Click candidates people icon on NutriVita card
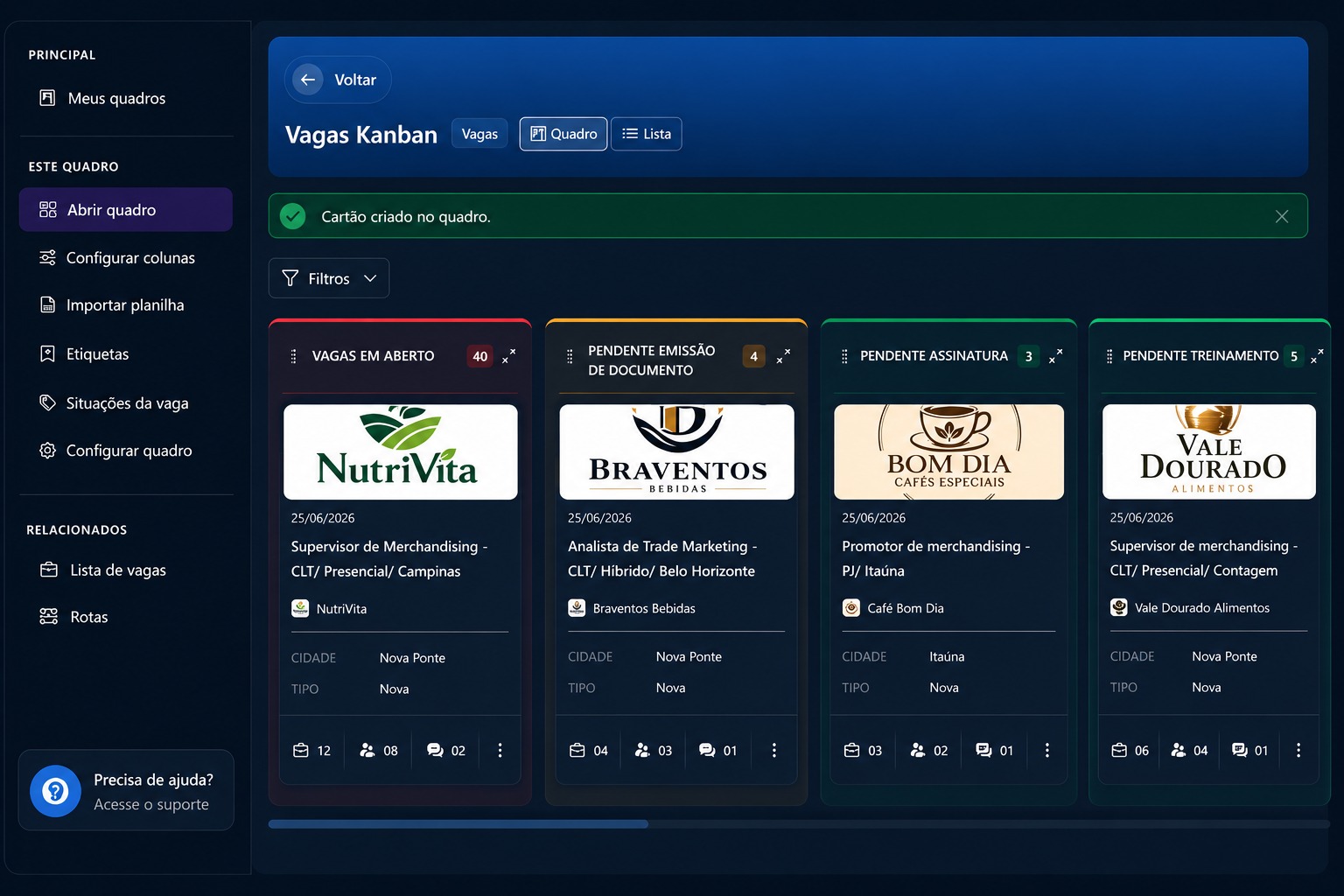This screenshot has height=896, width=1344. coord(367,750)
